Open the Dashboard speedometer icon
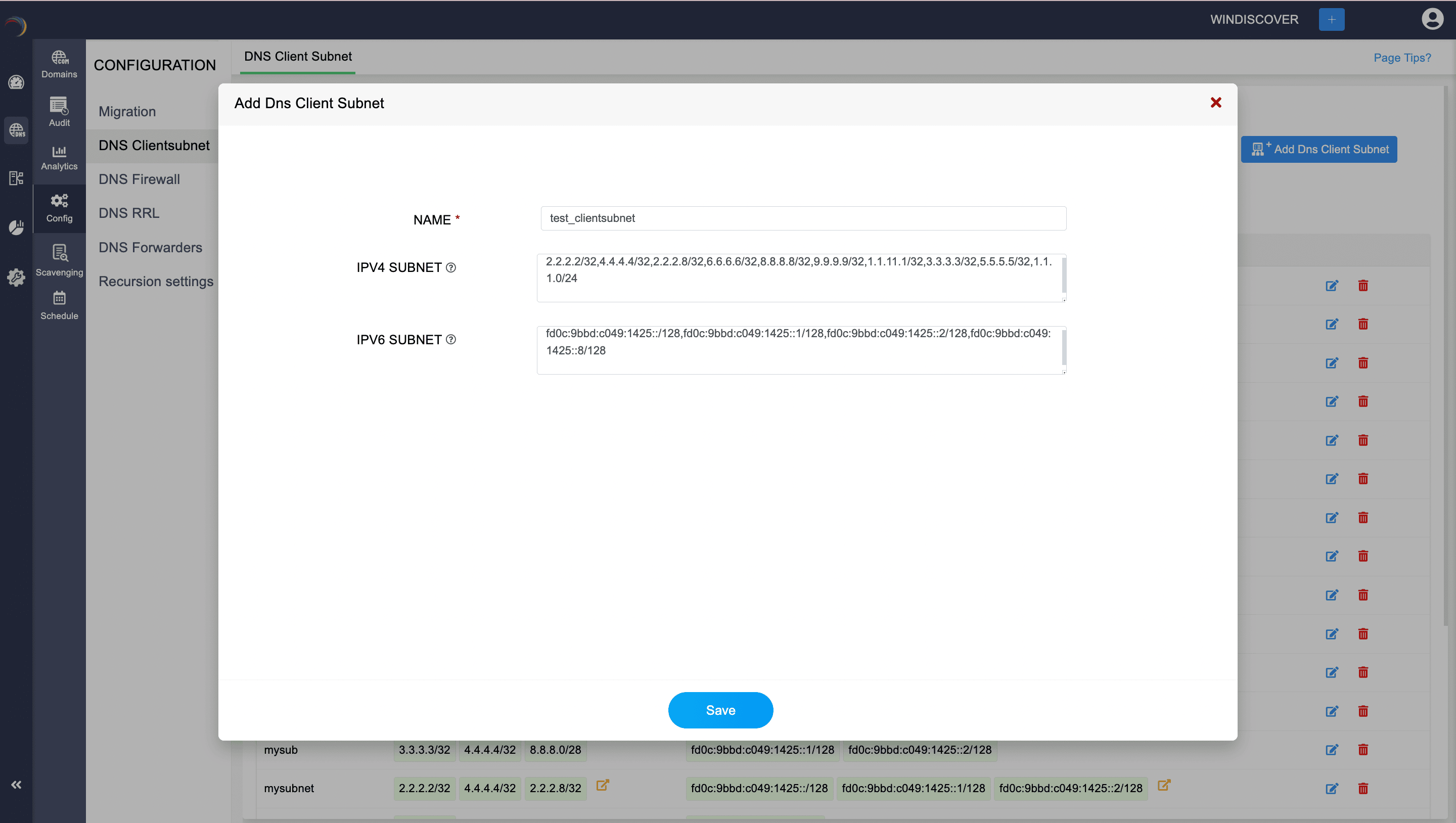The height and width of the screenshot is (823, 1456). click(16, 82)
